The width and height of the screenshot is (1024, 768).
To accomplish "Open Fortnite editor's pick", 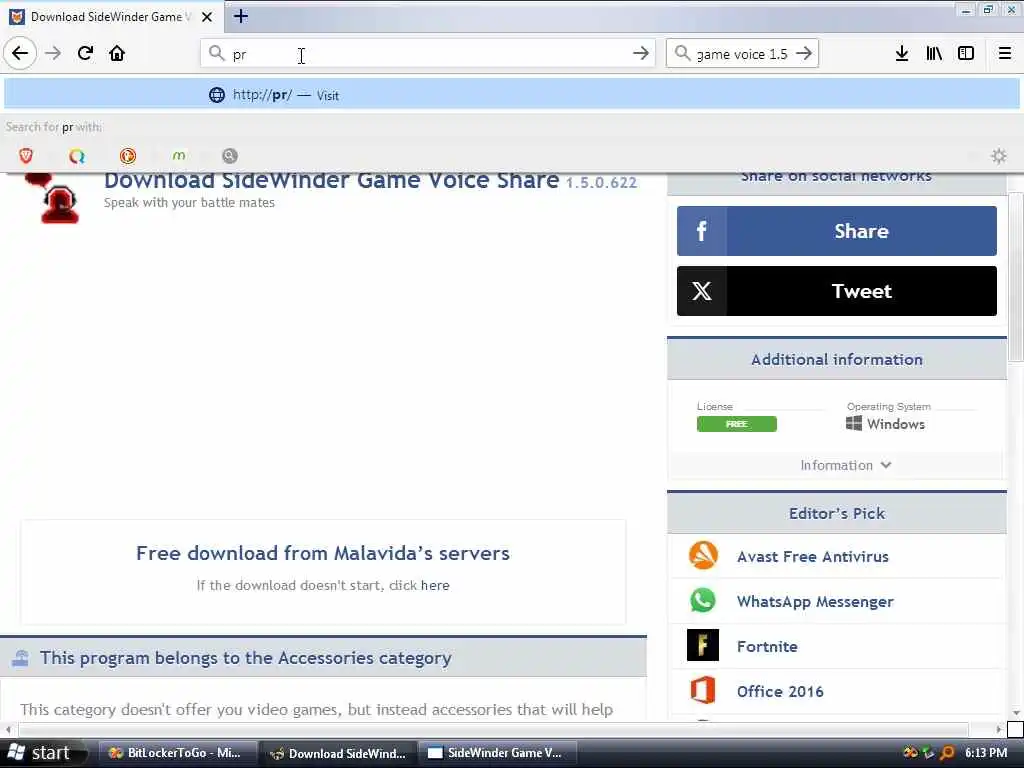I will 767,647.
